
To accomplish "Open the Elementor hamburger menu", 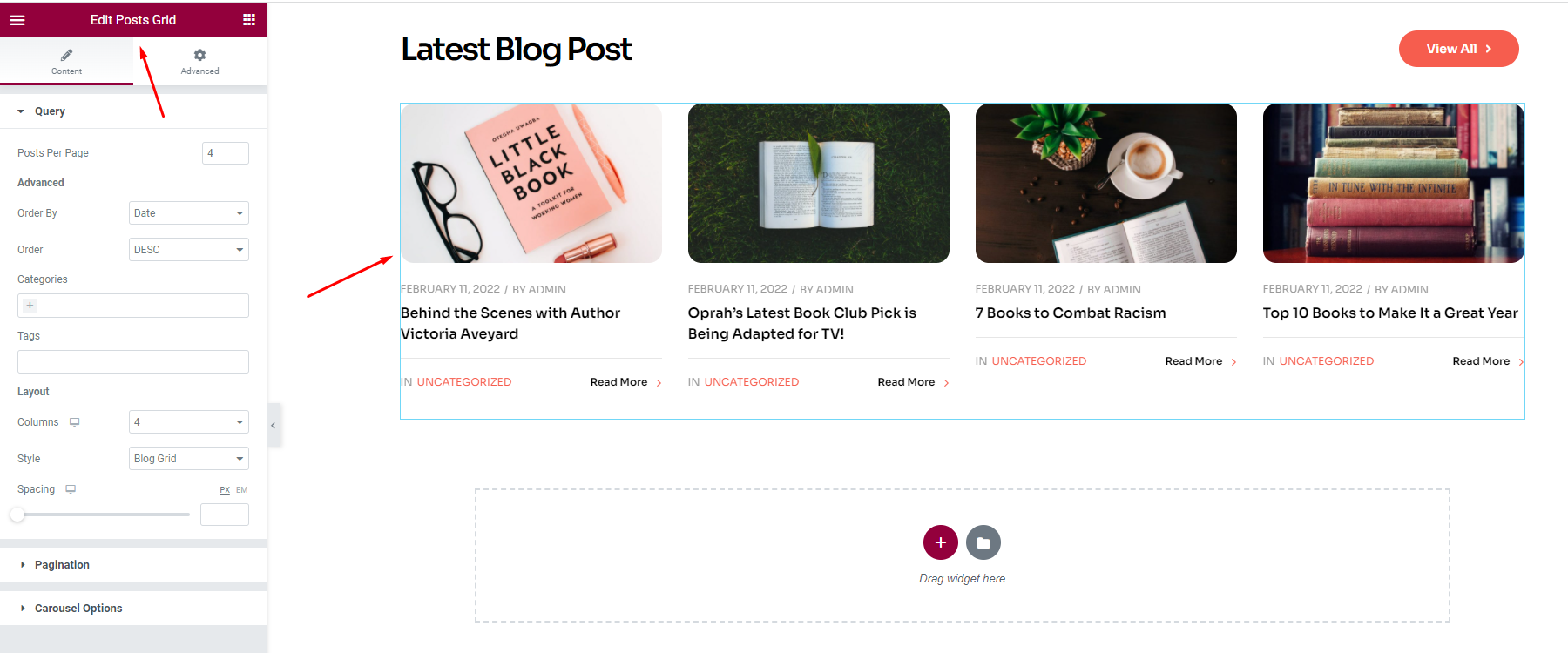I will (x=17, y=20).
